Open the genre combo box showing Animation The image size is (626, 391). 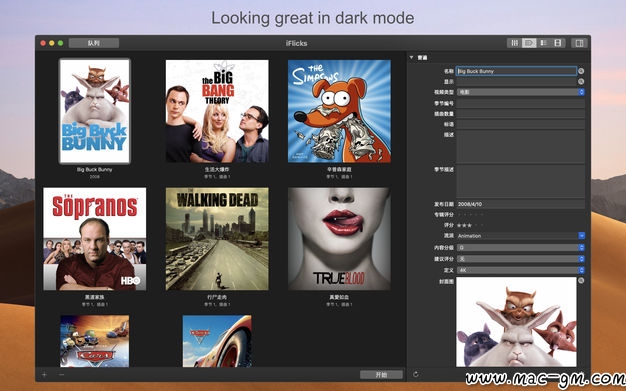521,236
